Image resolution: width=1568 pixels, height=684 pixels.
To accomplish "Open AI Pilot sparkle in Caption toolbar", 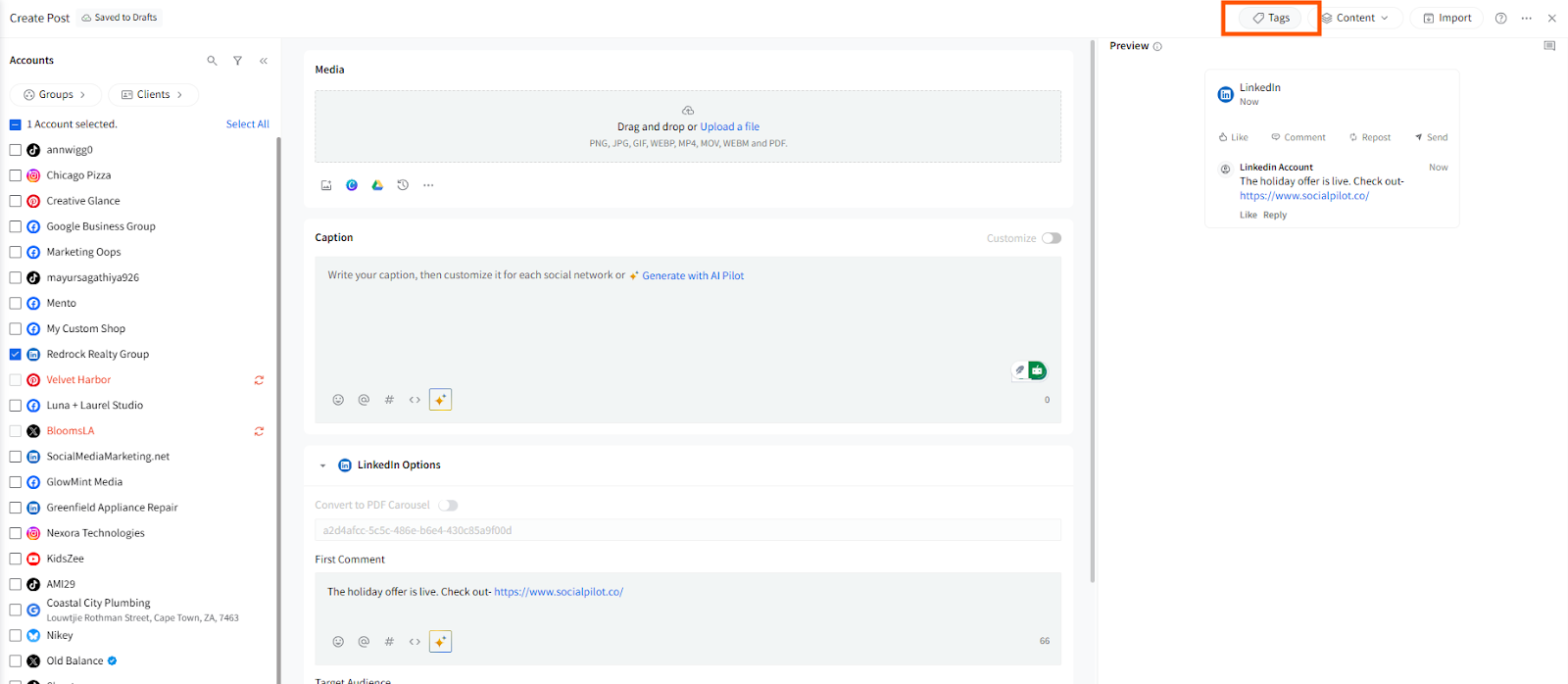I will (x=441, y=400).
